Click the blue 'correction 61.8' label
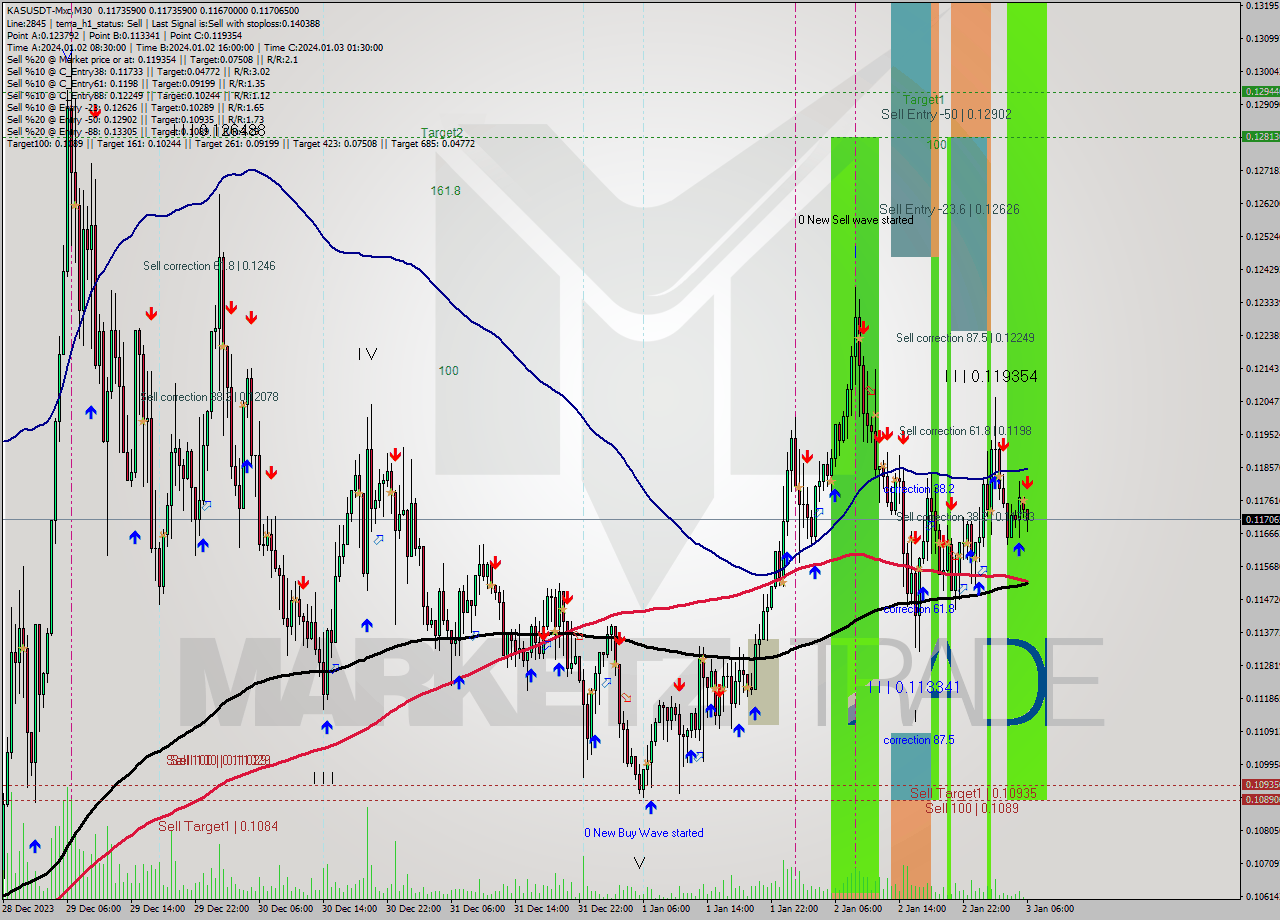1280x920 pixels. [x=919, y=609]
